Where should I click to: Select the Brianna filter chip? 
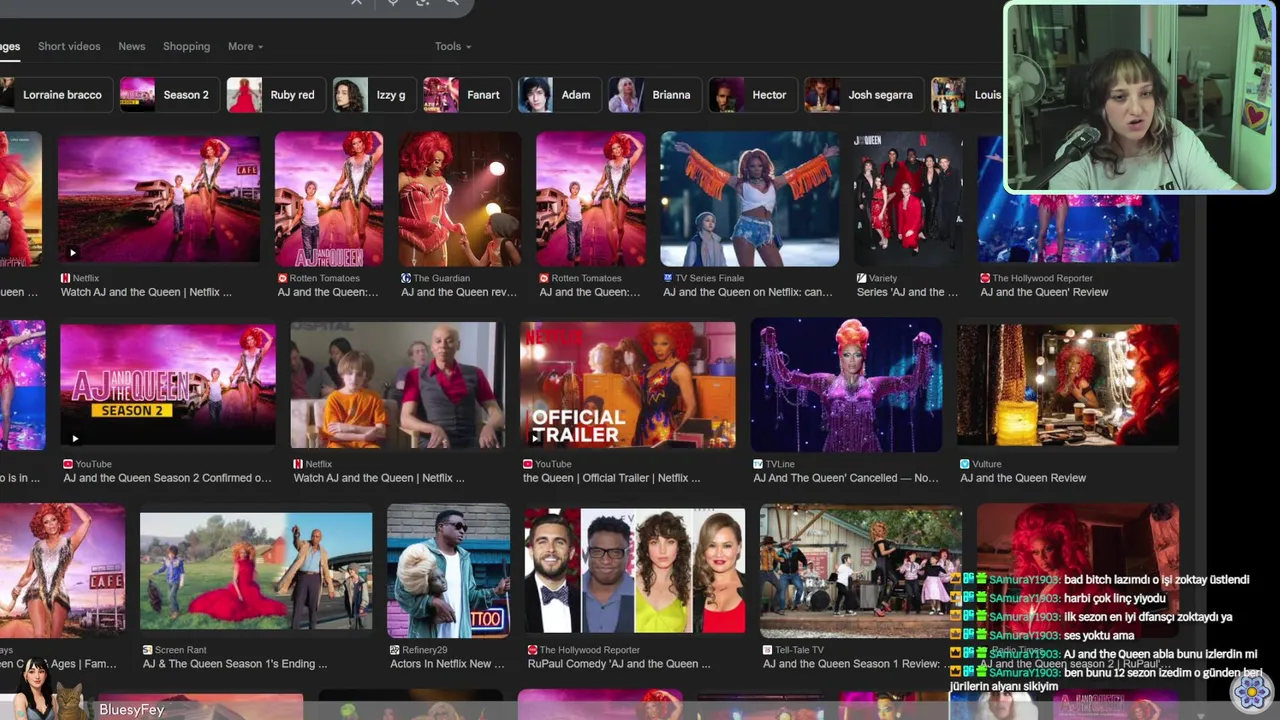click(x=653, y=95)
